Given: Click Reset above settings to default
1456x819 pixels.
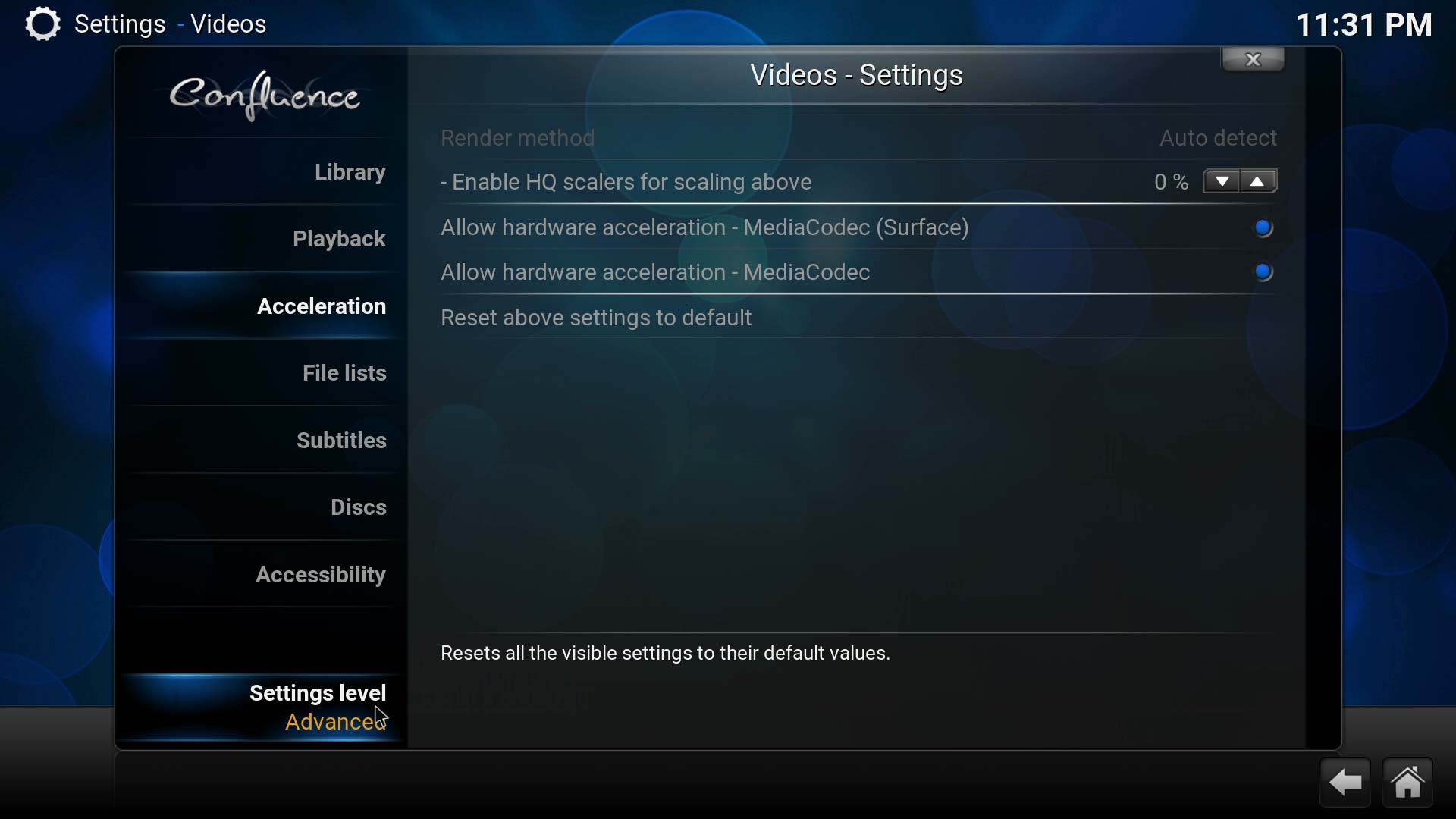Looking at the screenshot, I should click(x=596, y=317).
